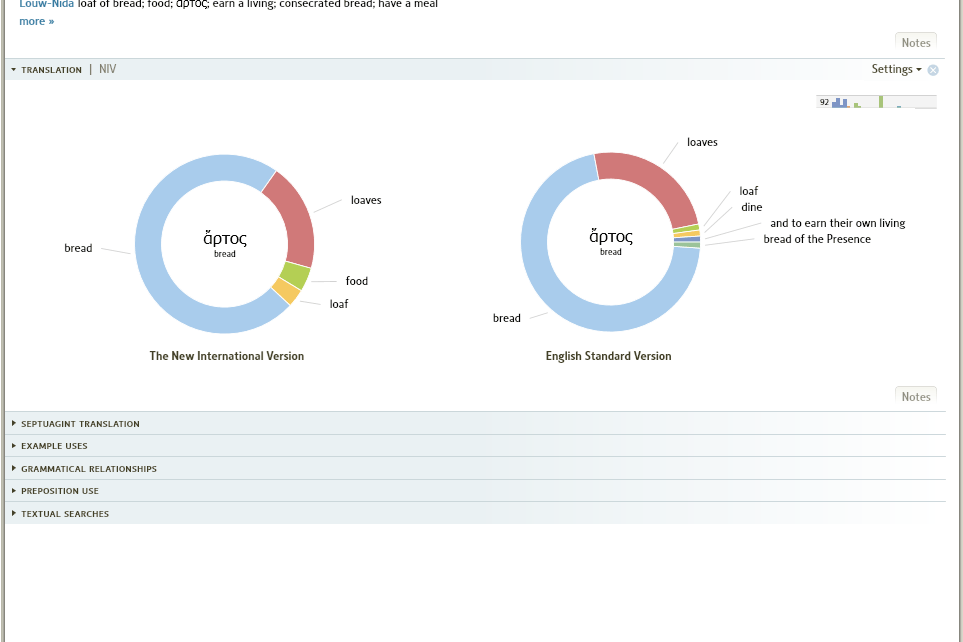Click 'The New International Version' chart title
Screen dimensions: 963x642
coord(227,356)
